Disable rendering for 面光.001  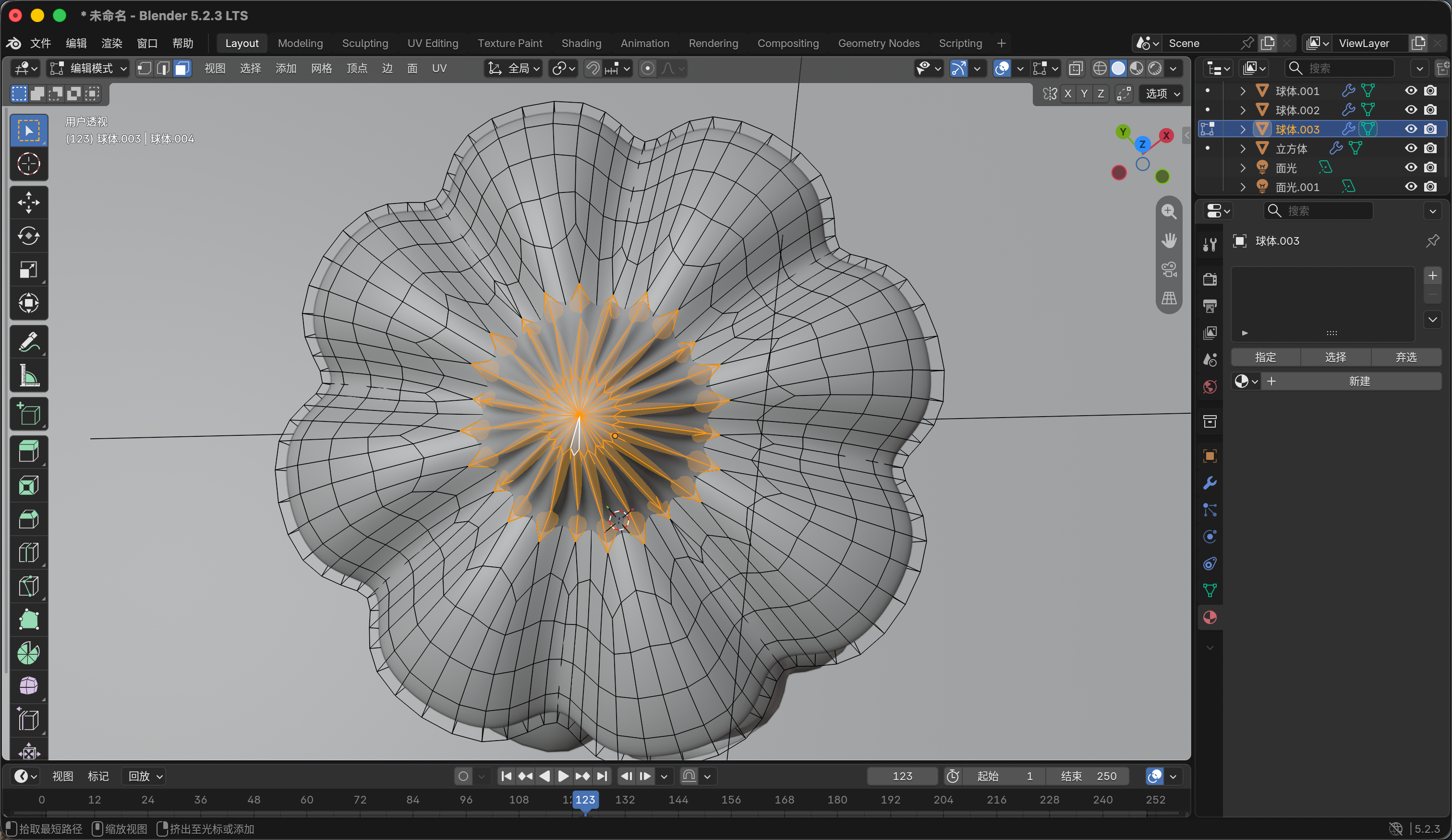pos(1430,187)
